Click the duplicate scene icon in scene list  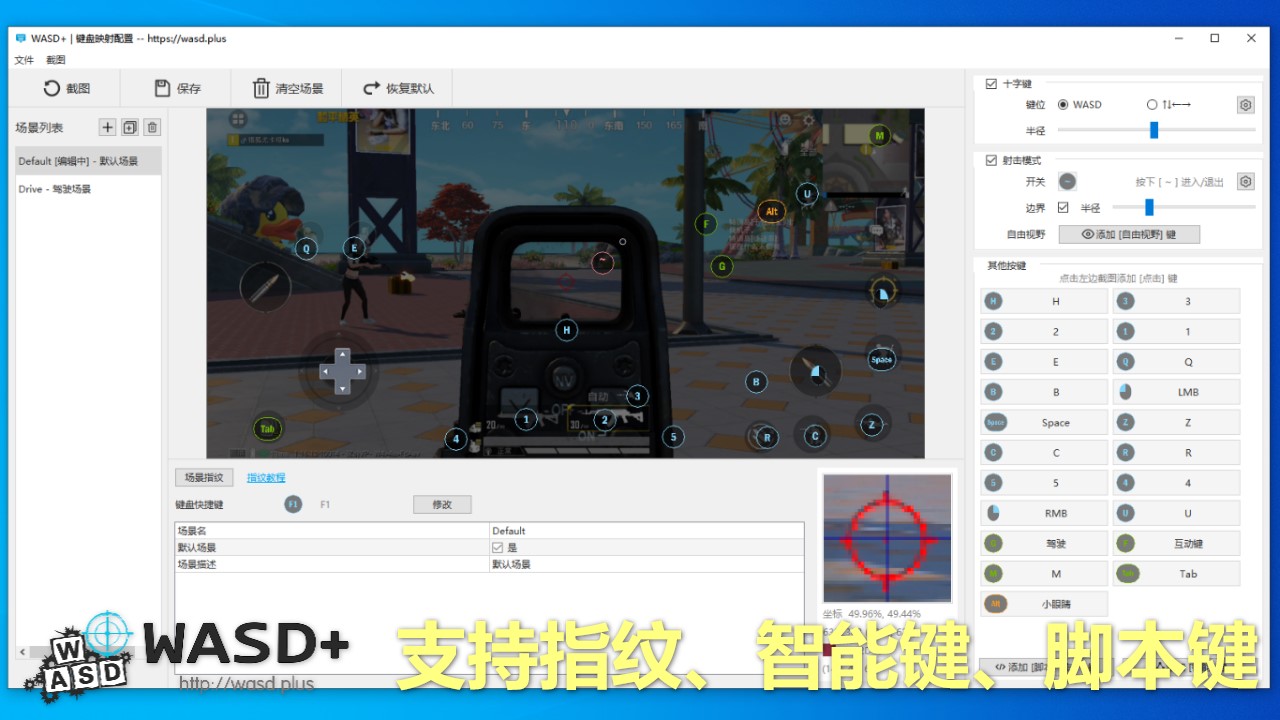pyautogui.click(x=130, y=127)
